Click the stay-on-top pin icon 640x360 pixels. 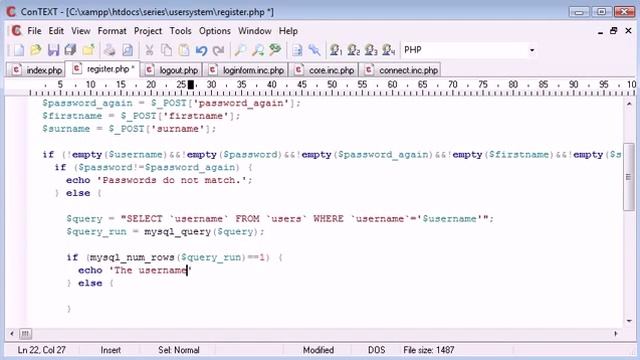click(x=314, y=50)
